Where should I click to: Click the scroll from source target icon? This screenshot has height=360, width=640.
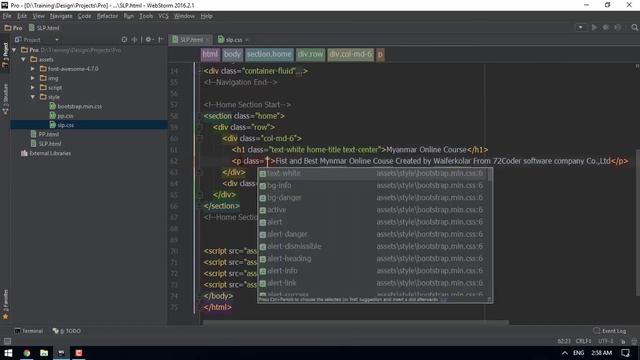124,40
